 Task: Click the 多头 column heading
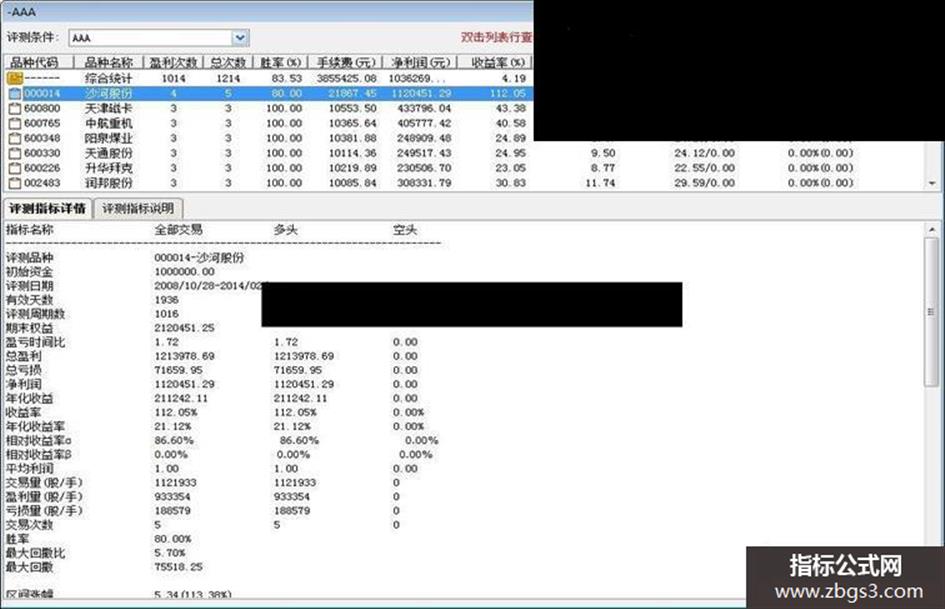(x=286, y=230)
